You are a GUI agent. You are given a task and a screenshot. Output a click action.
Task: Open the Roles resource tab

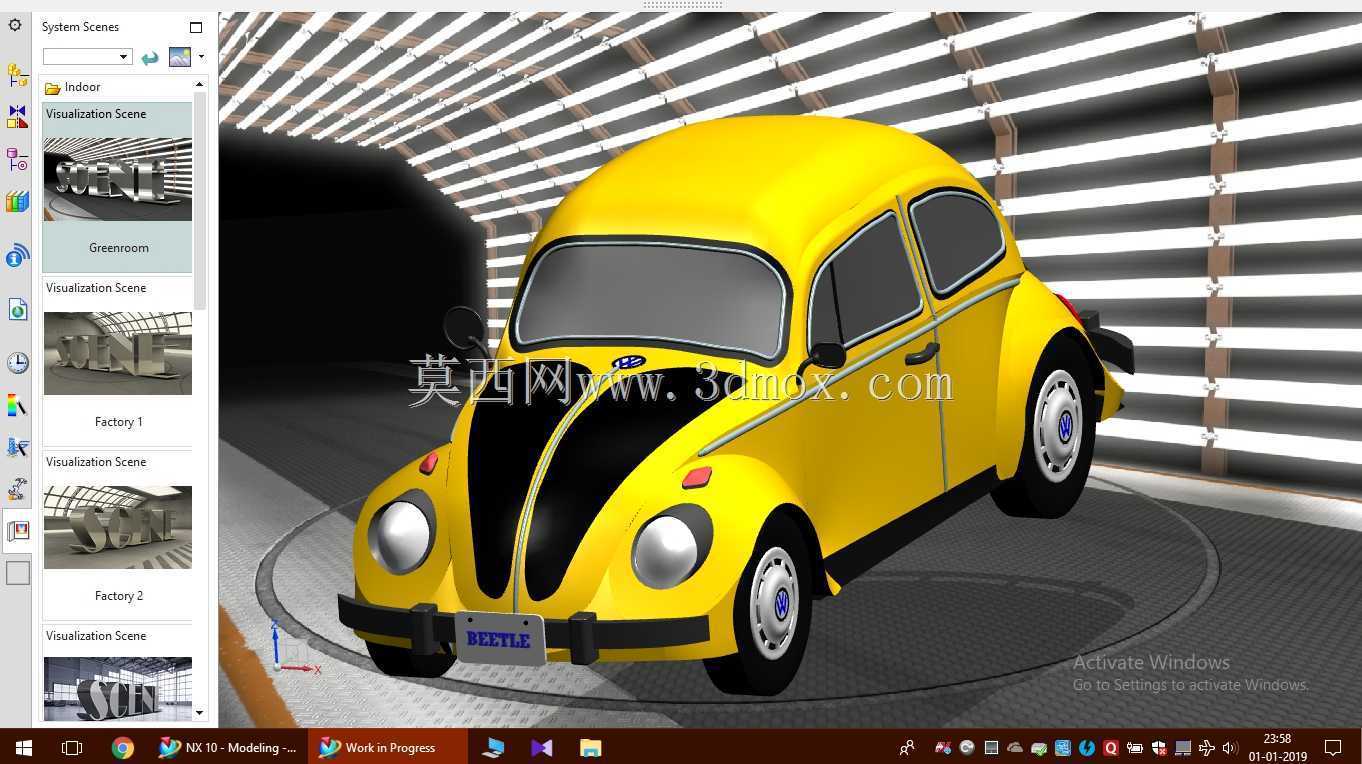[x=17, y=490]
